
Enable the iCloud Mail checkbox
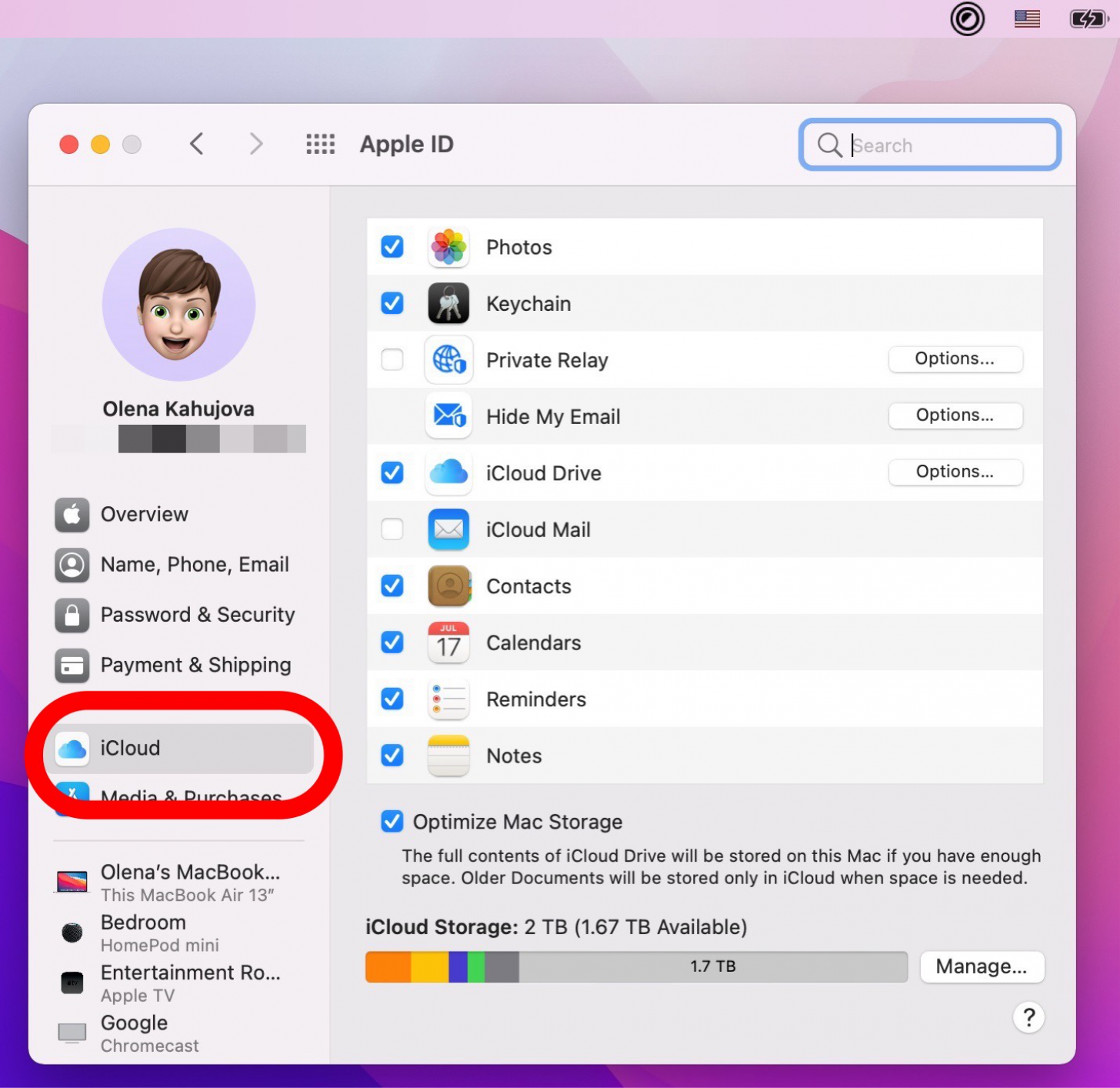[392, 529]
